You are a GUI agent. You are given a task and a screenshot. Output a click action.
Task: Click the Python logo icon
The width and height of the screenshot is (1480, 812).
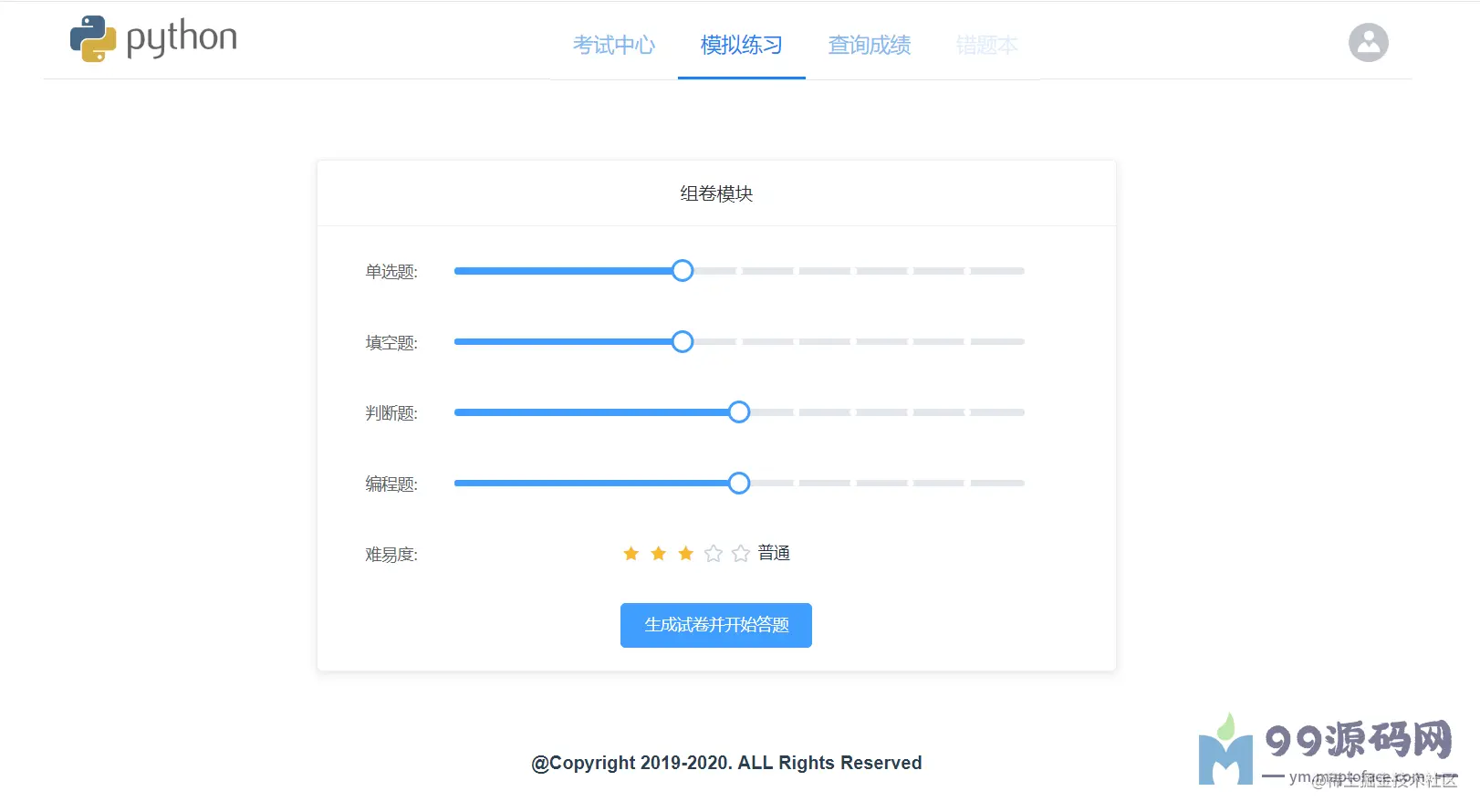pyautogui.click(x=93, y=39)
